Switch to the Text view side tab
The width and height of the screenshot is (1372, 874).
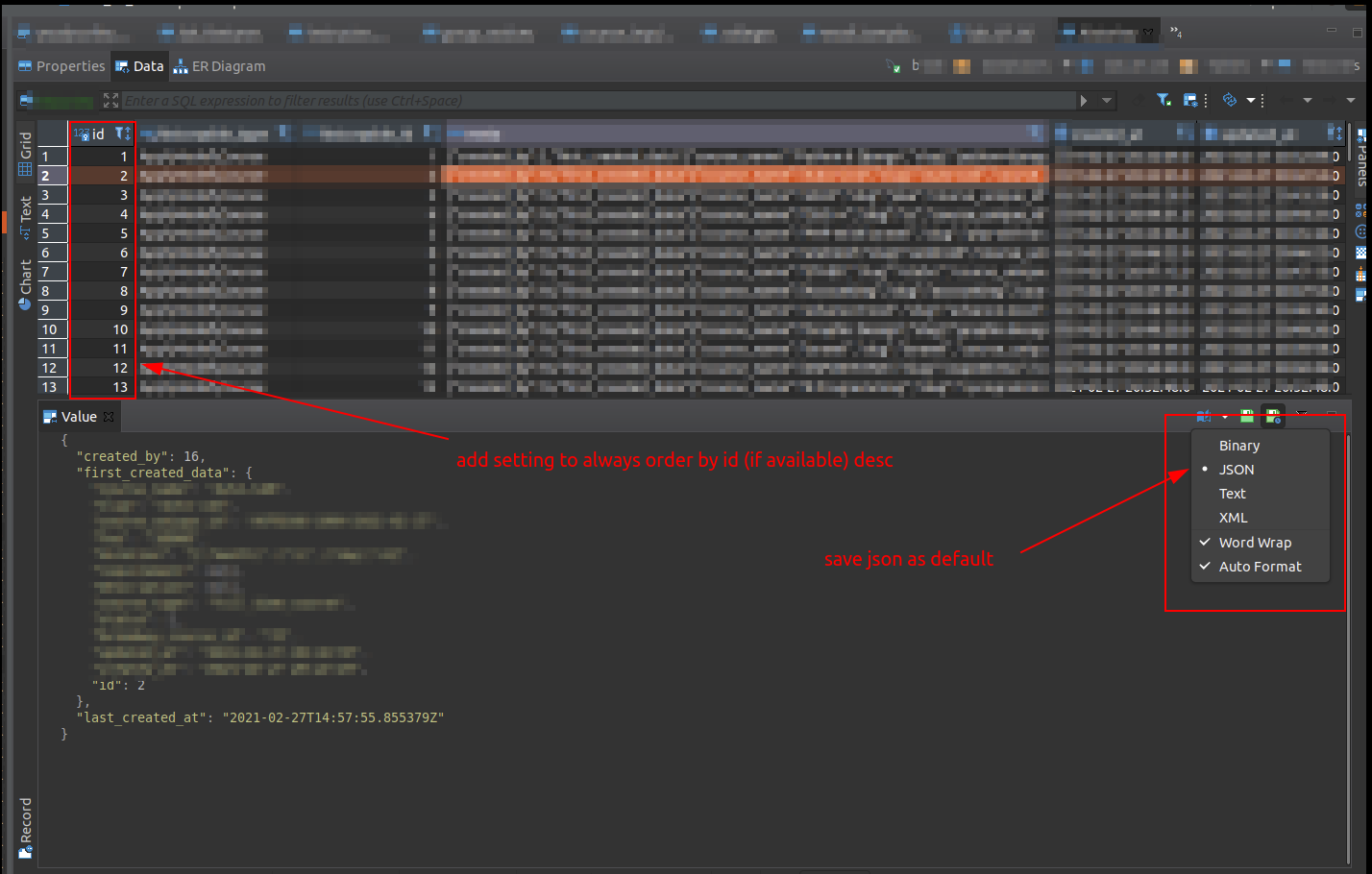[25, 217]
